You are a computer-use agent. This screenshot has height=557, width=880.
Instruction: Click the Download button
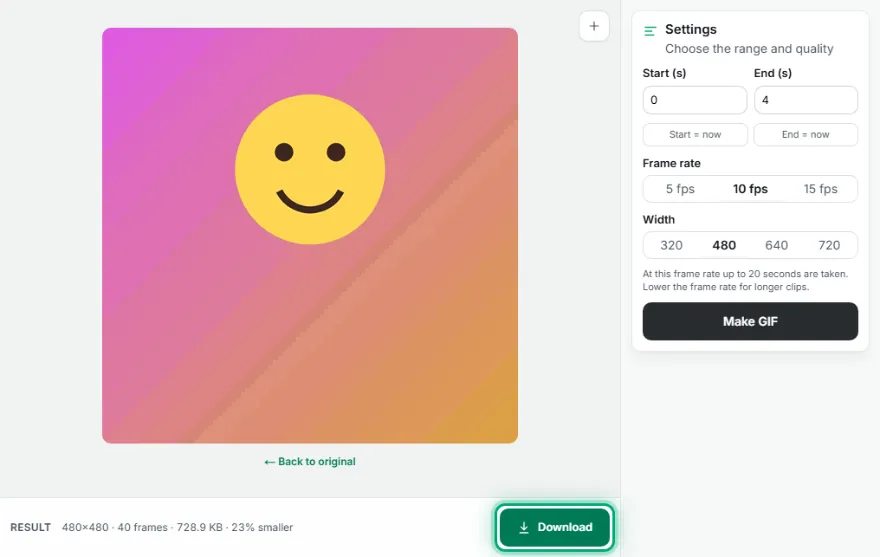pyautogui.click(x=554, y=527)
